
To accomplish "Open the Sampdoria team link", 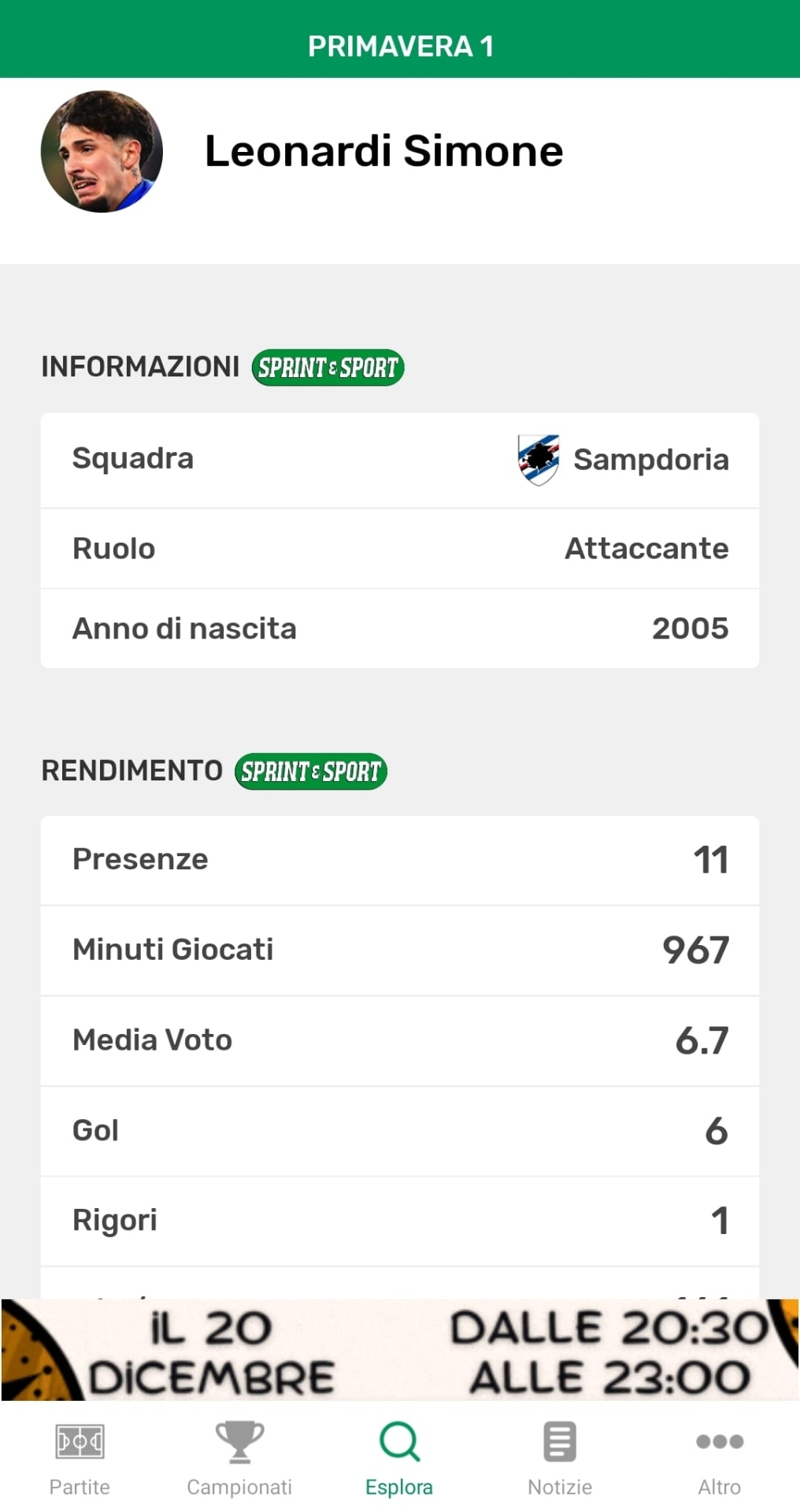I will (x=650, y=460).
